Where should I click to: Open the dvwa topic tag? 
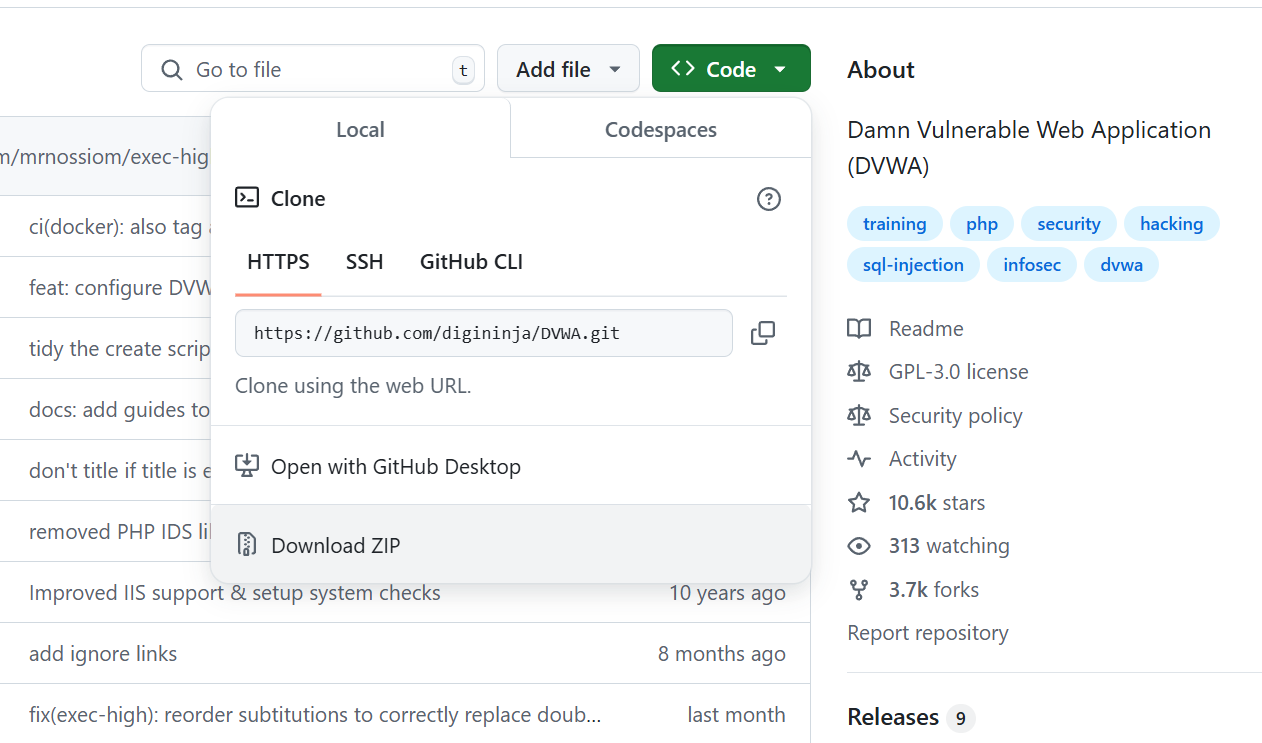click(1121, 265)
